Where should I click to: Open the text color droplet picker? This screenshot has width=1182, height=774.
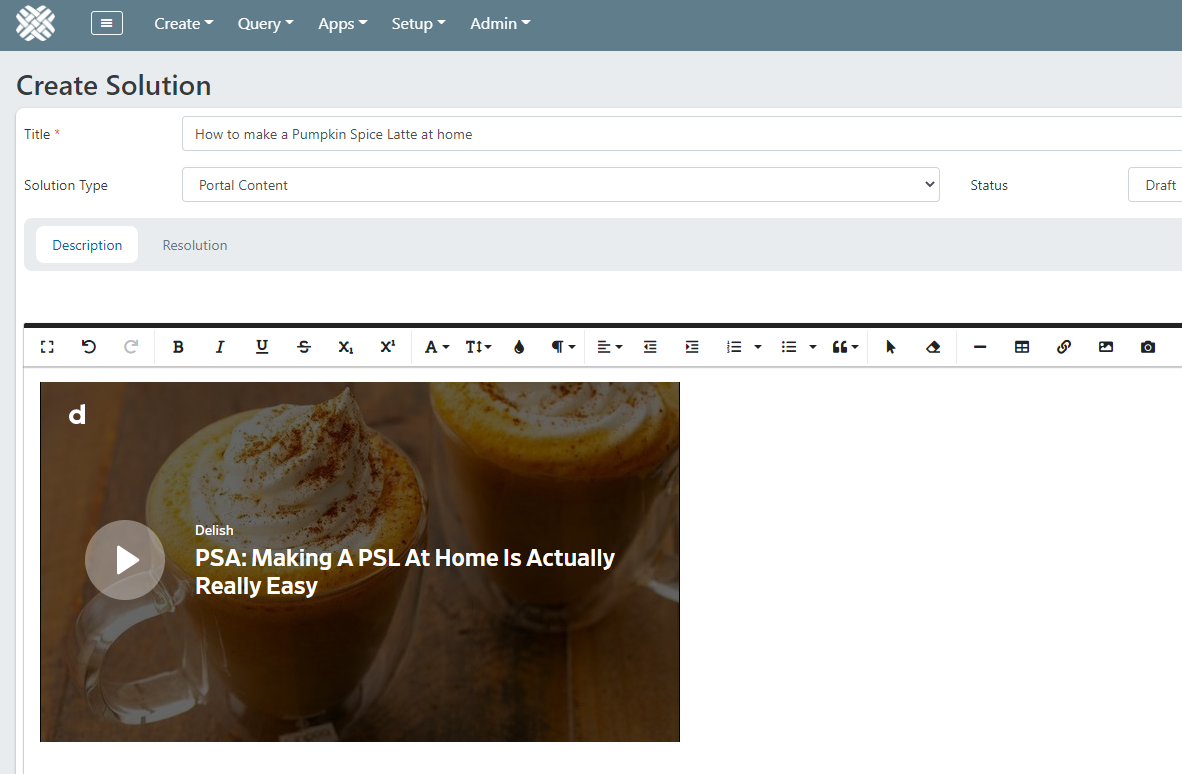[x=519, y=347]
